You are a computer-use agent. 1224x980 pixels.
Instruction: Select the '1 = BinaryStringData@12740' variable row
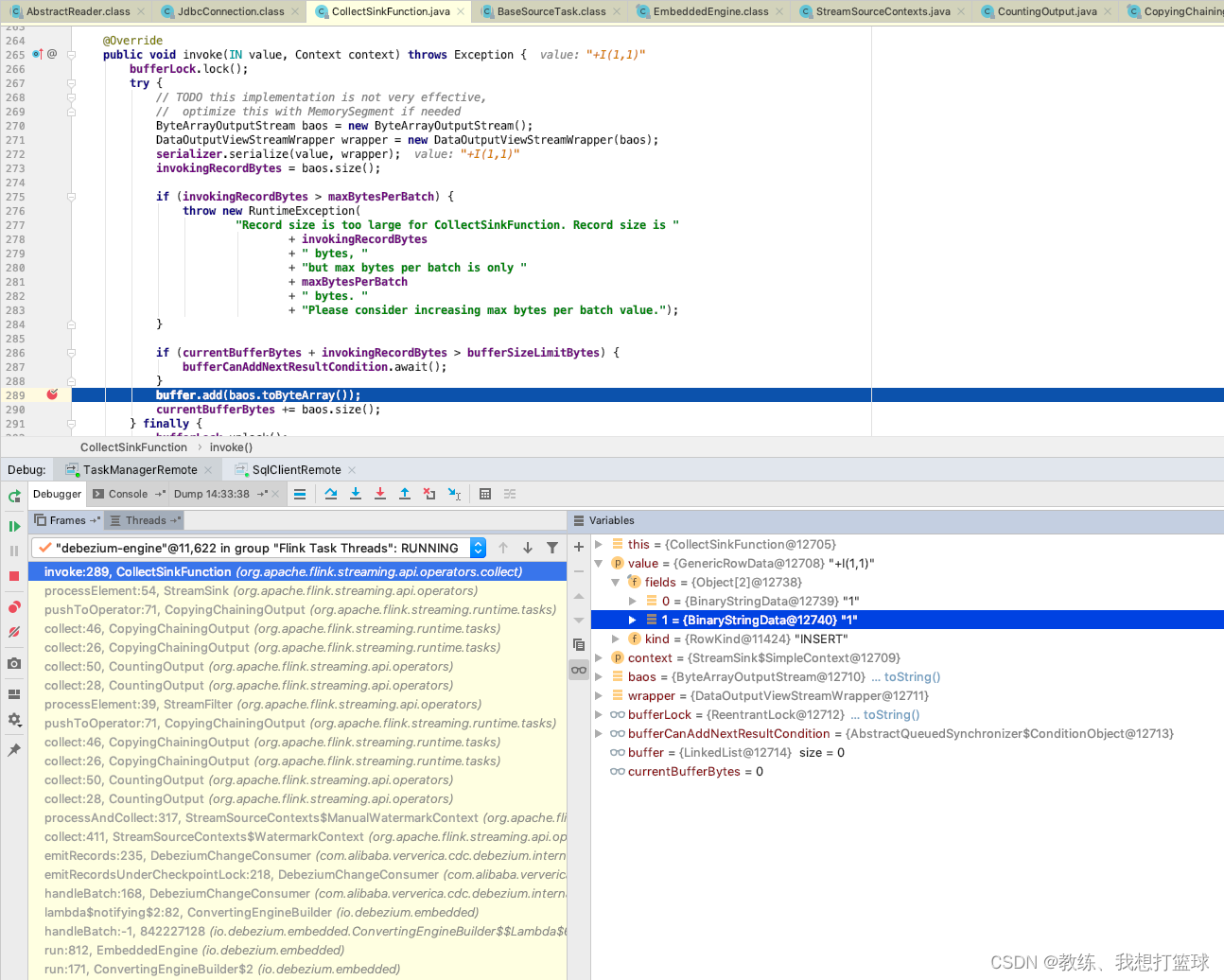coord(907,621)
